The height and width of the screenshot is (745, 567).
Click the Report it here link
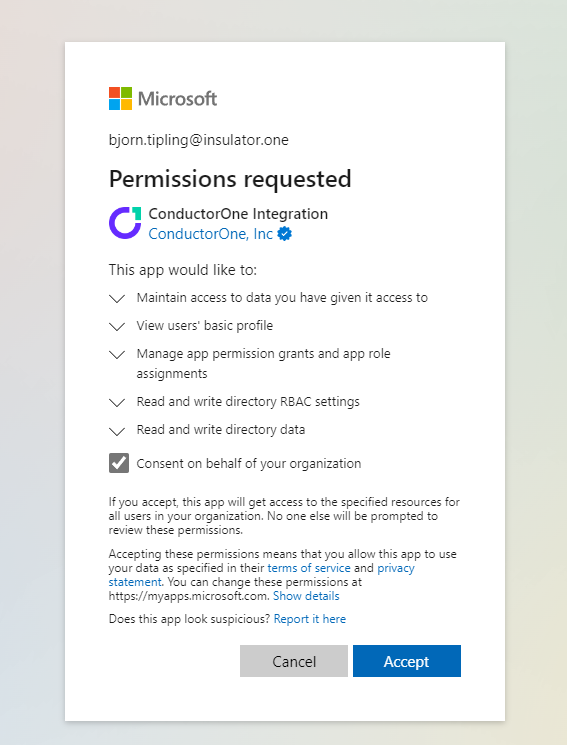pos(310,619)
